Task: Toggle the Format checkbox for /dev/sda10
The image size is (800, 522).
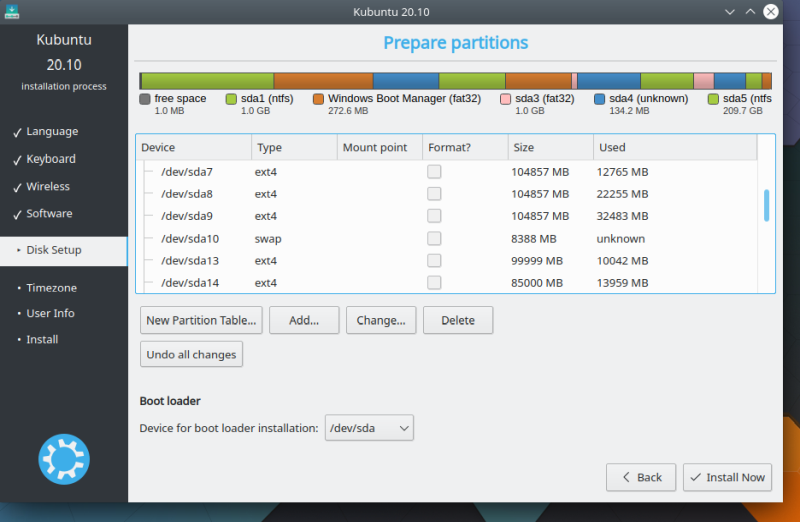Action: 434,238
